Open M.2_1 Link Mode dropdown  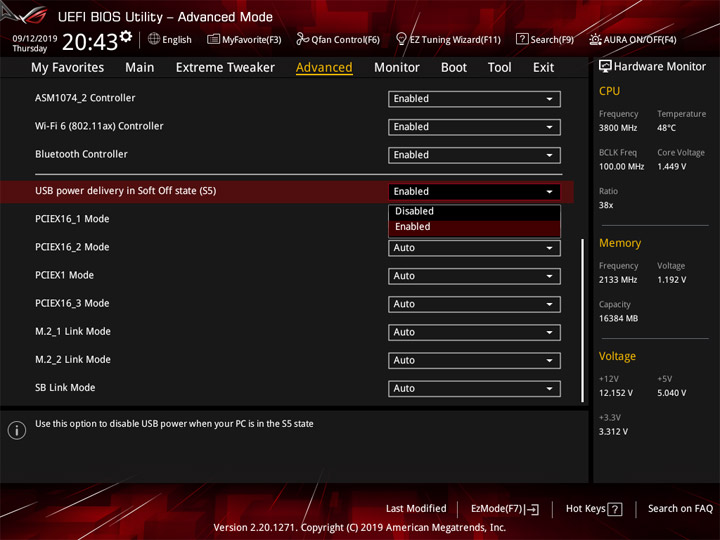[474, 332]
